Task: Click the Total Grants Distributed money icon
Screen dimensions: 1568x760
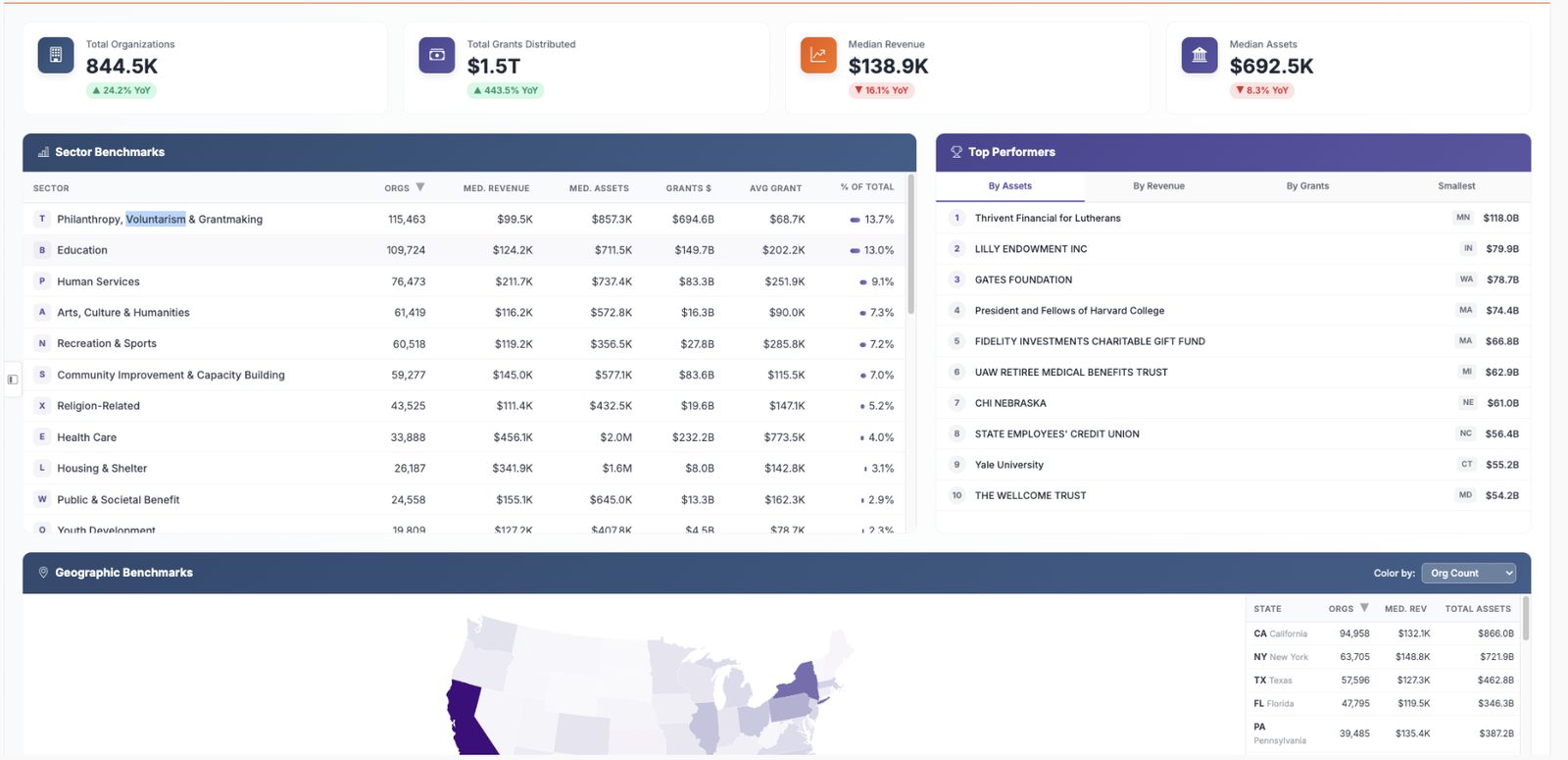Action: point(437,55)
